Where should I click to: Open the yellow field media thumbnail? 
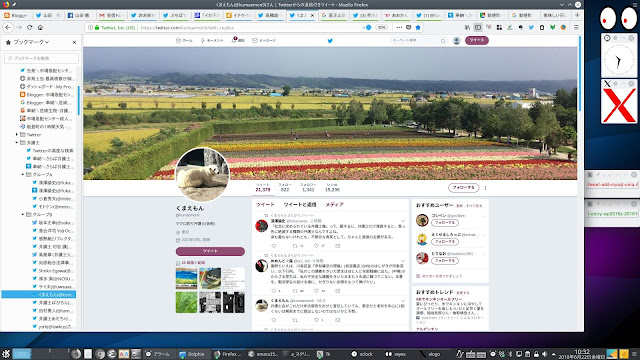pyautogui.click(x=186, y=278)
